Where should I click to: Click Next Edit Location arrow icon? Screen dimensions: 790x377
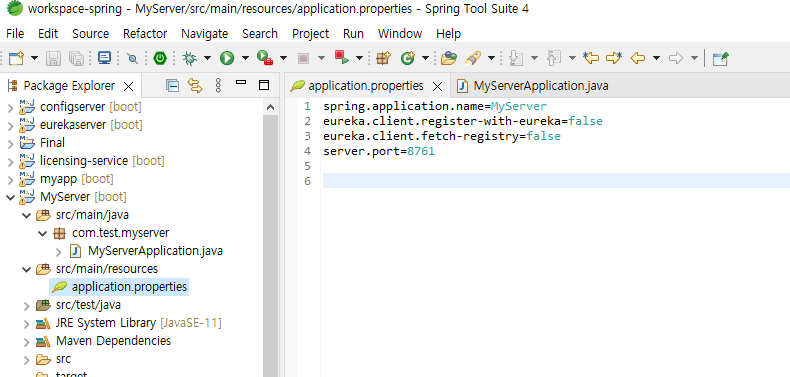[614, 58]
